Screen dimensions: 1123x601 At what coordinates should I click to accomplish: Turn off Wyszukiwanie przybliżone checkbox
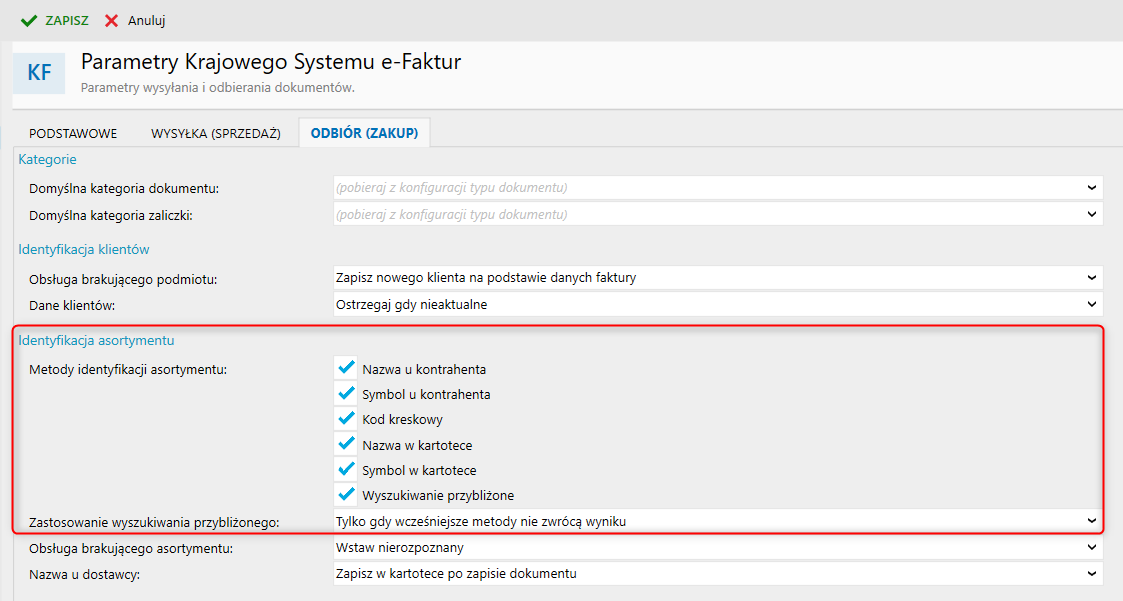pos(347,493)
